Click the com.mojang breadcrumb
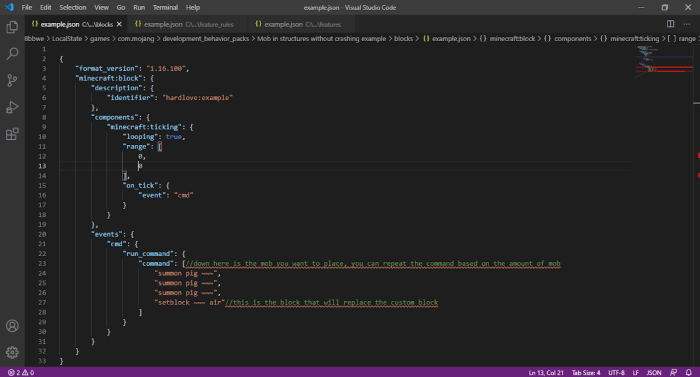700x377 pixels. (x=136, y=38)
